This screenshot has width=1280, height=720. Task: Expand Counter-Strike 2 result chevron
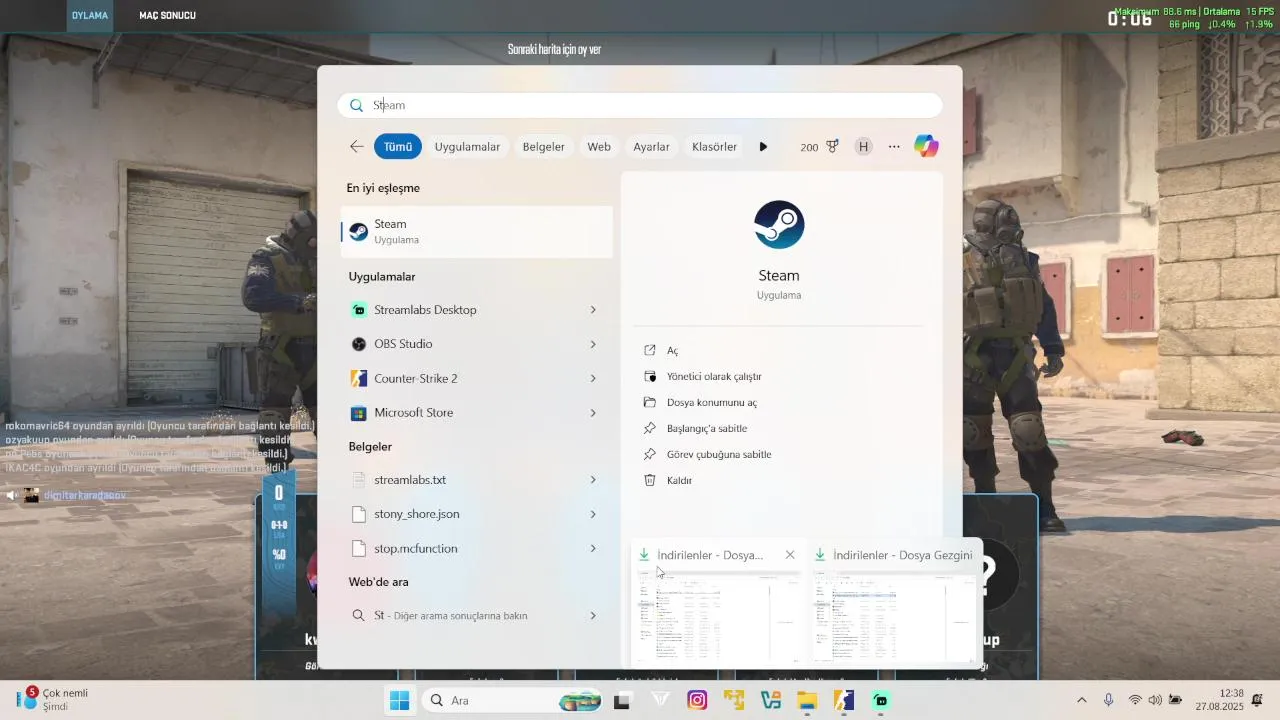[x=593, y=378]
